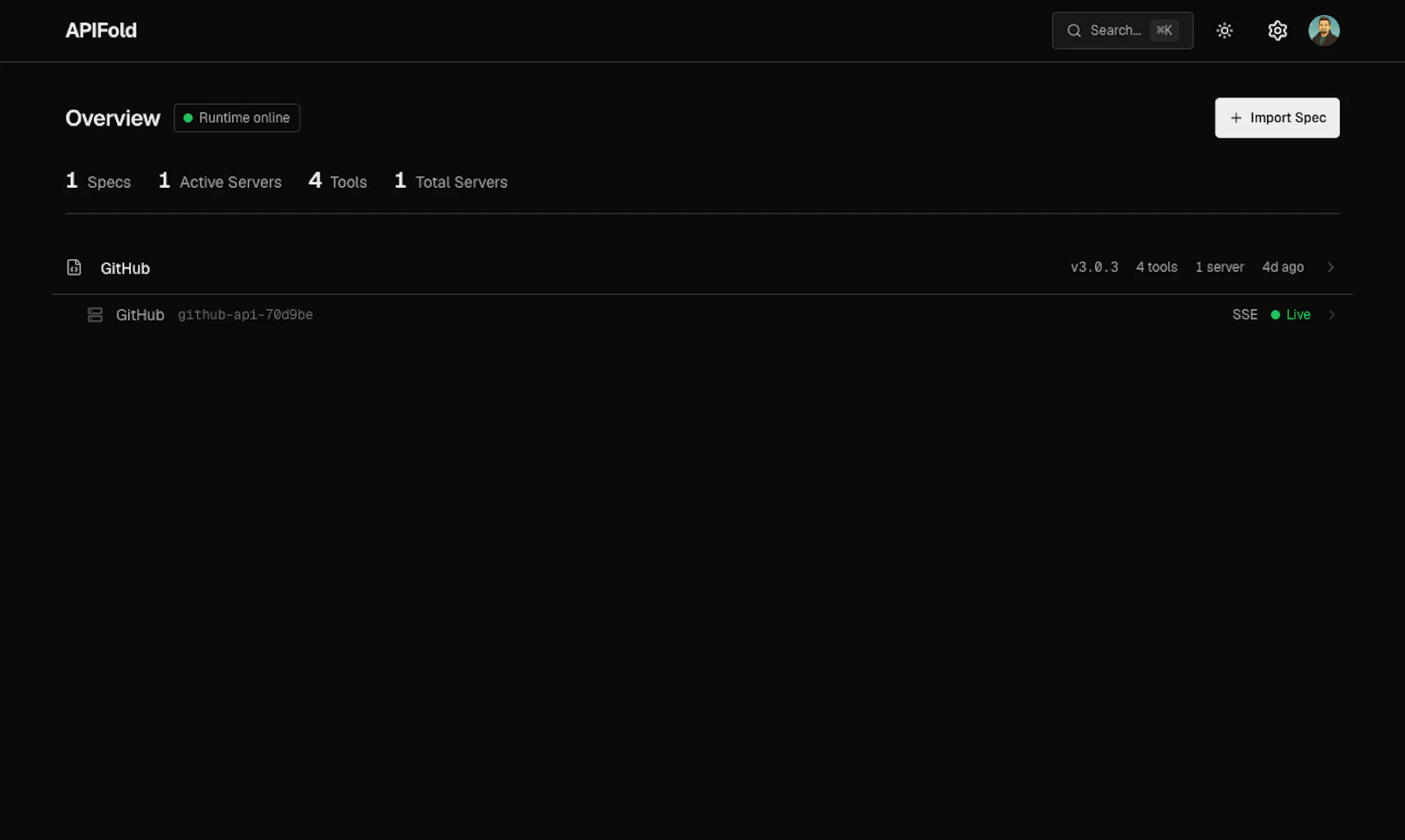The height and width of the screenshot is (840, 1405).
Task: Click the magnifier icon in search box
Action: [x=1073, y=31]
